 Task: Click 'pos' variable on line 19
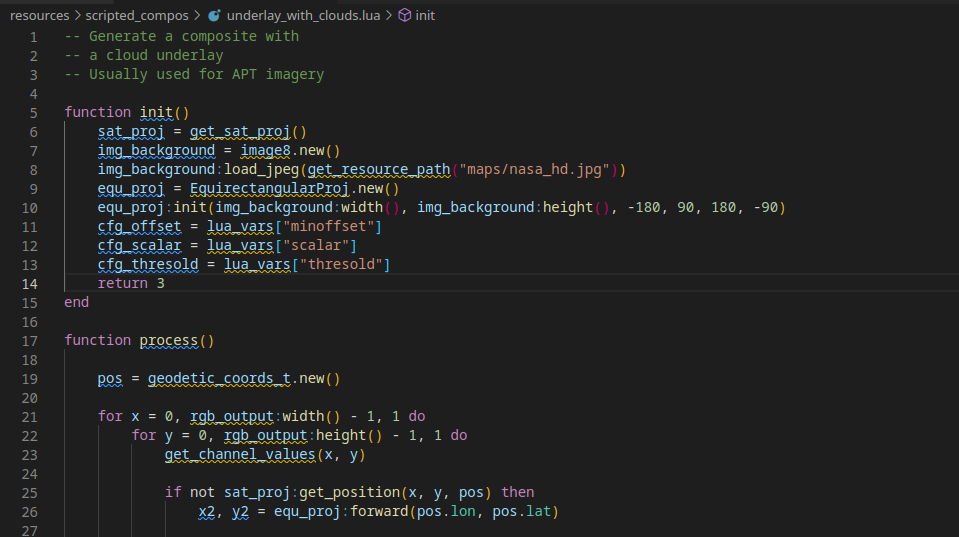pyautogui.click(x=110, y=378)
